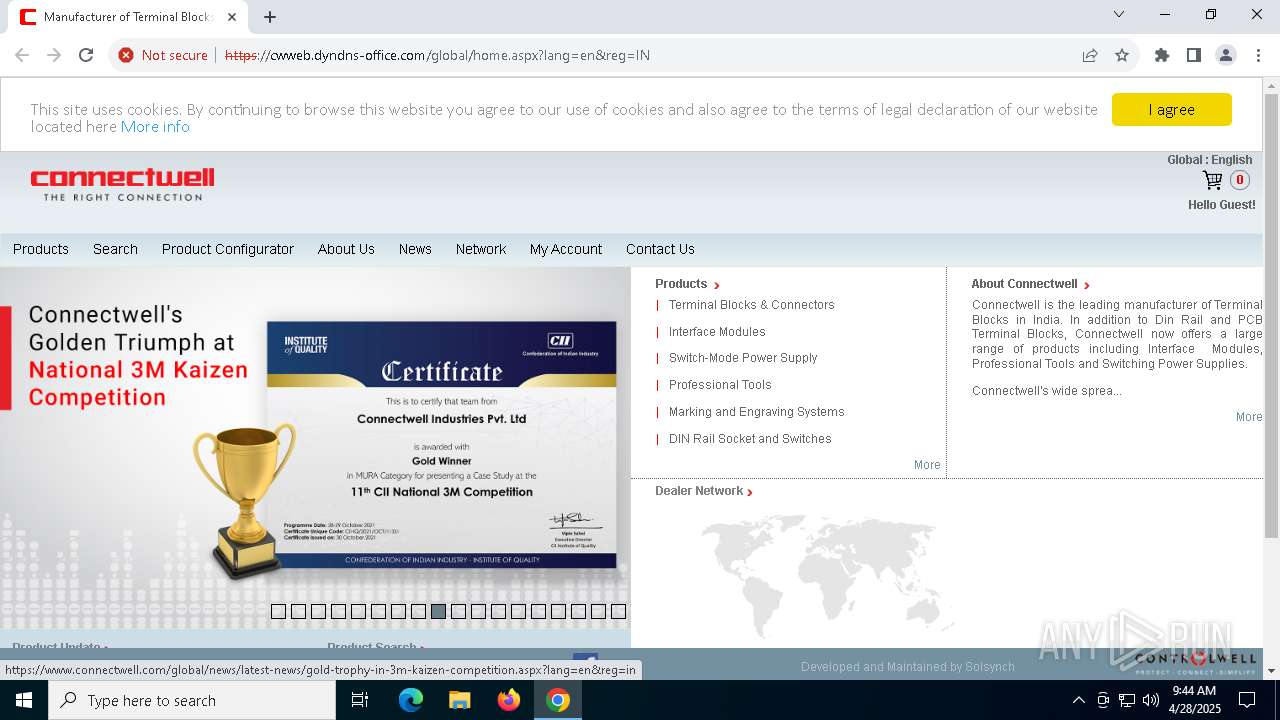Image resolution: width=1280 pixels, height=720 pixels.
Task: Open the tab search chevron
Action: [x=1119, y=14]
